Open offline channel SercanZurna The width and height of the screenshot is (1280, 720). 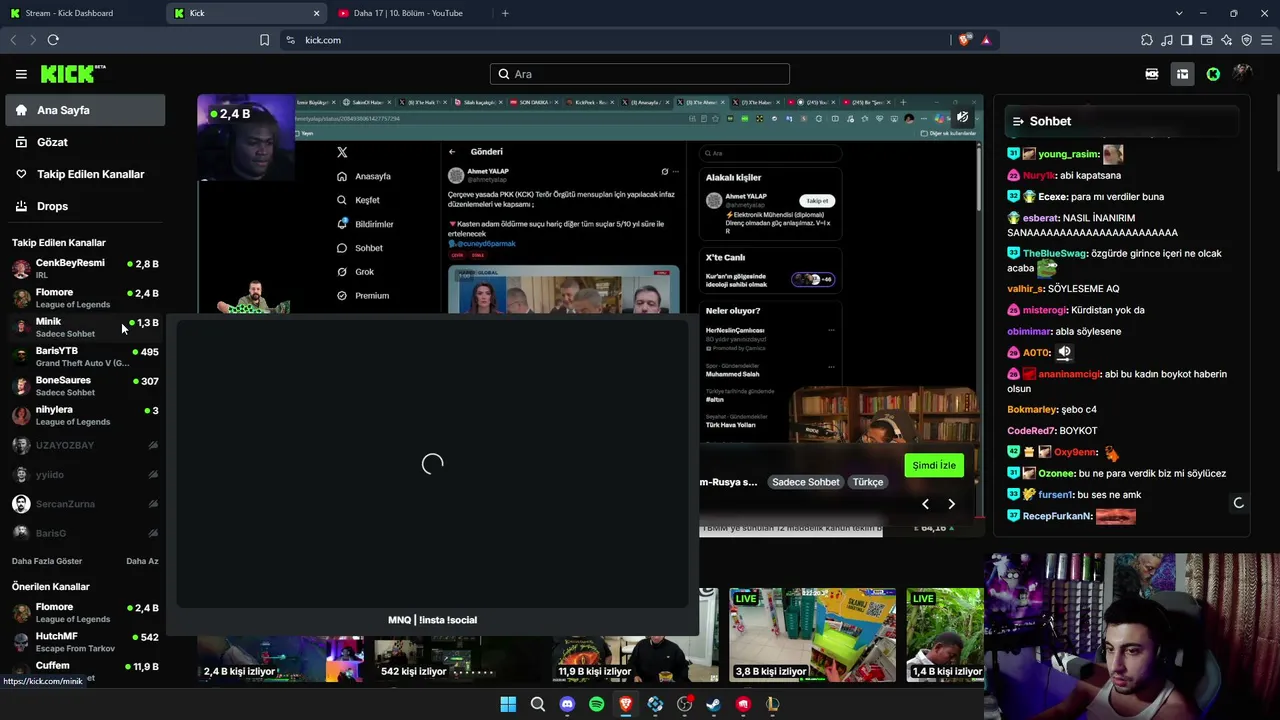pyautogui.click(x=84, y=504)
